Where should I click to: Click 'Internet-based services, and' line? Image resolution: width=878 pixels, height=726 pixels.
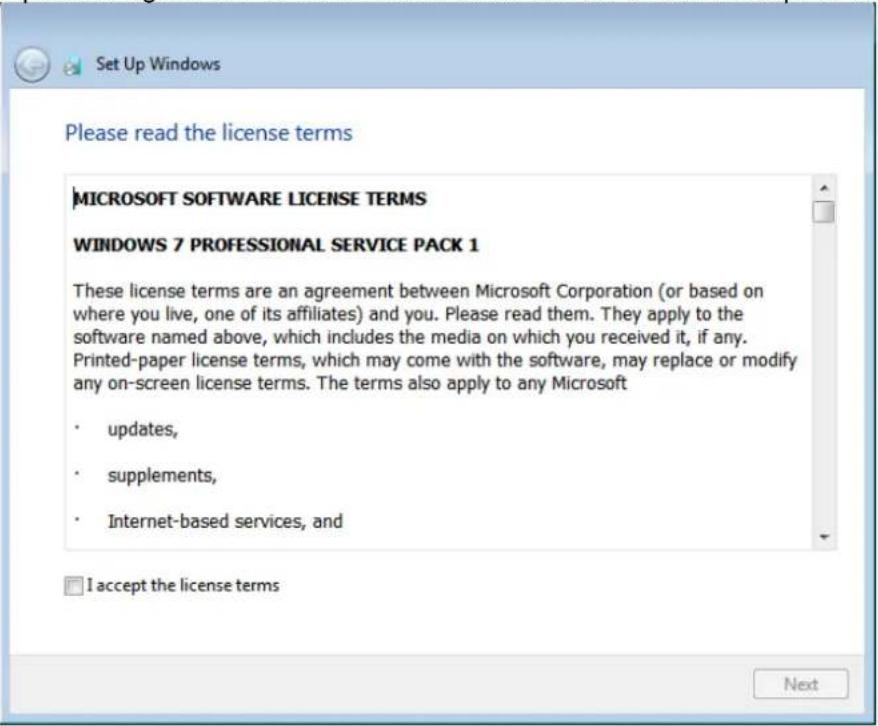[225, 521]
